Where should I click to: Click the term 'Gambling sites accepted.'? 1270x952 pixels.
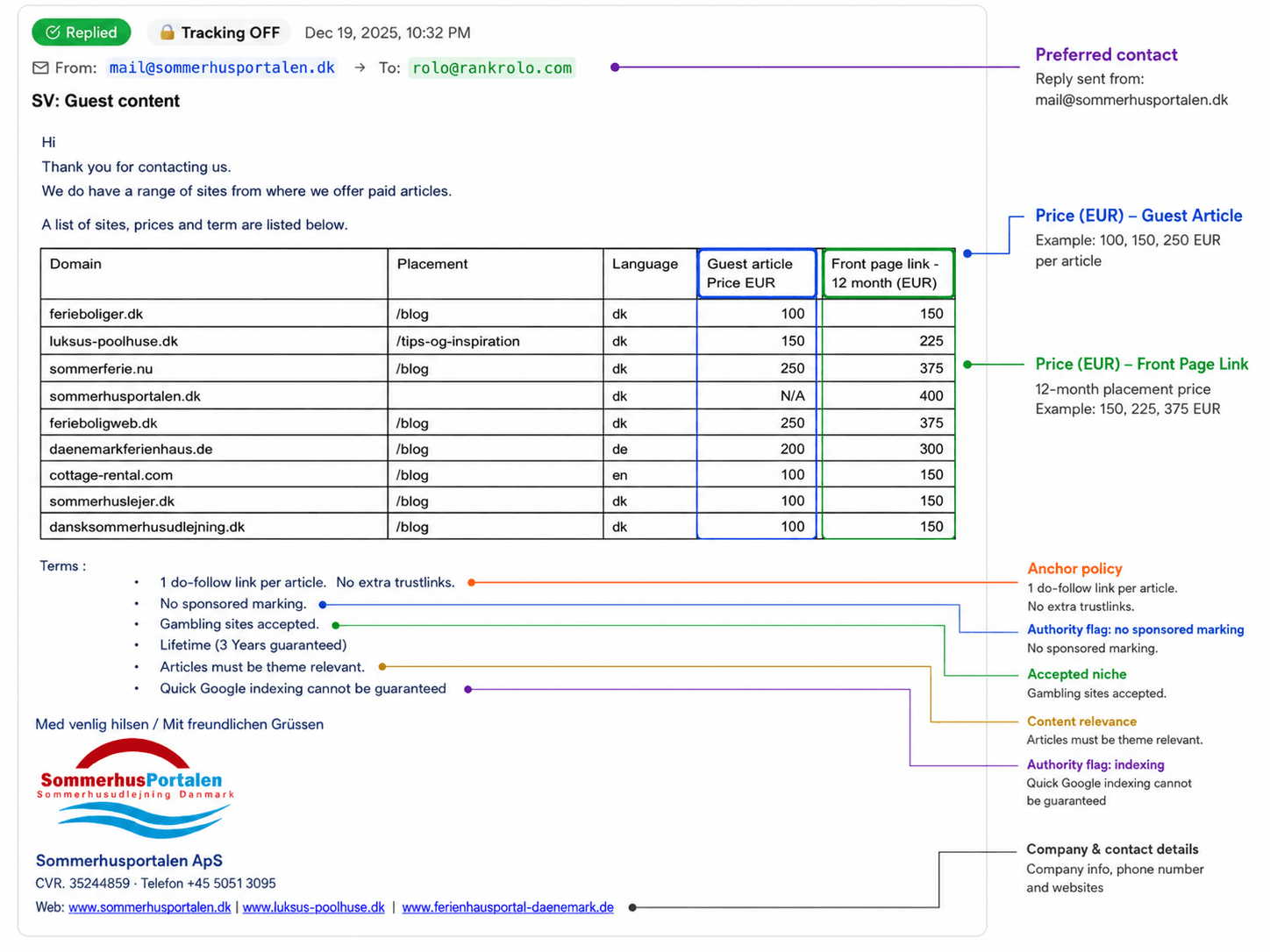click(239, 624)
